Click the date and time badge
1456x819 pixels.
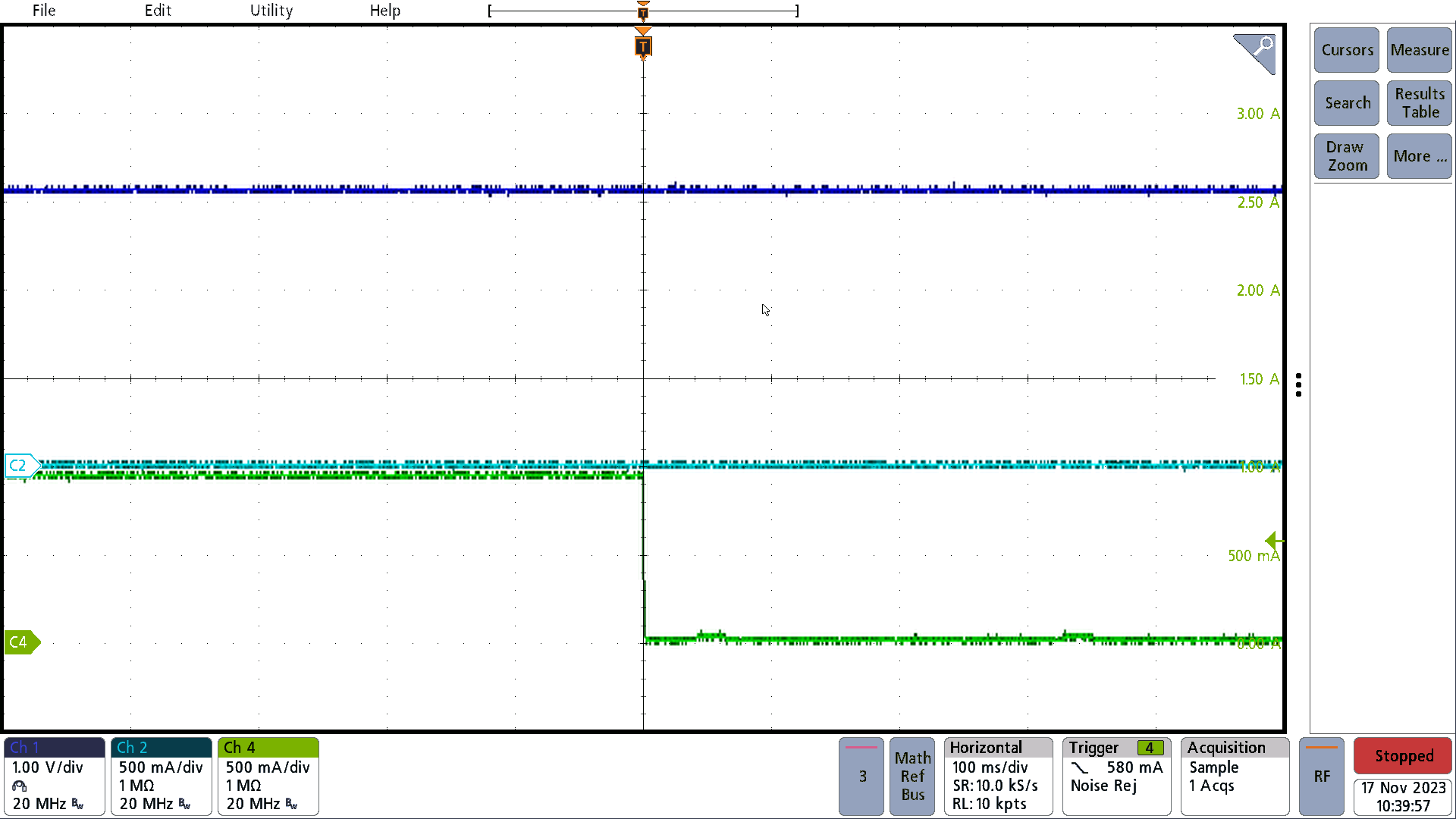click(x=1404, y=797)
